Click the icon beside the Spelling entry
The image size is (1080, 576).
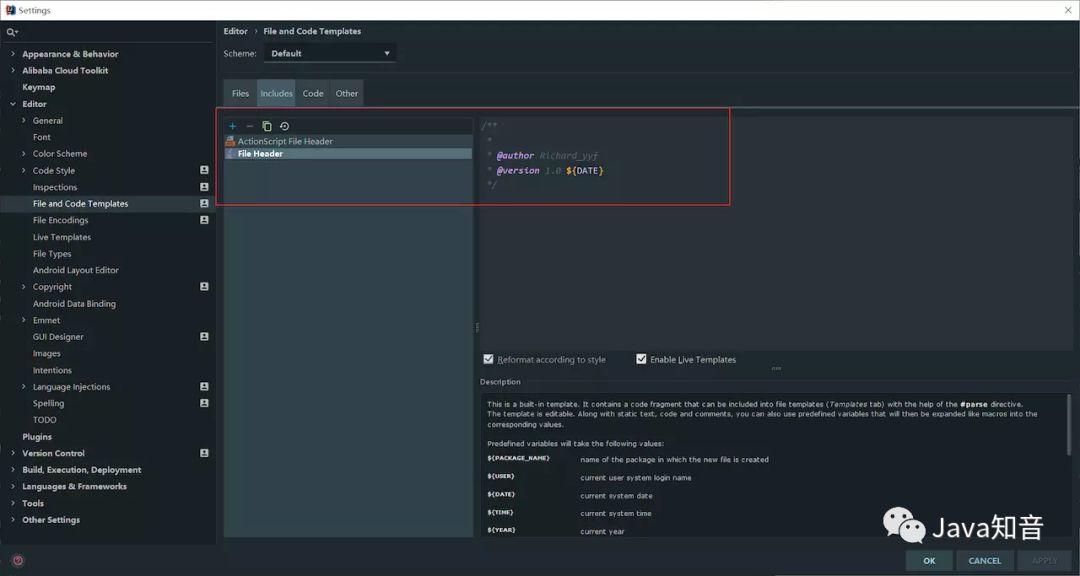coord(204,403)
